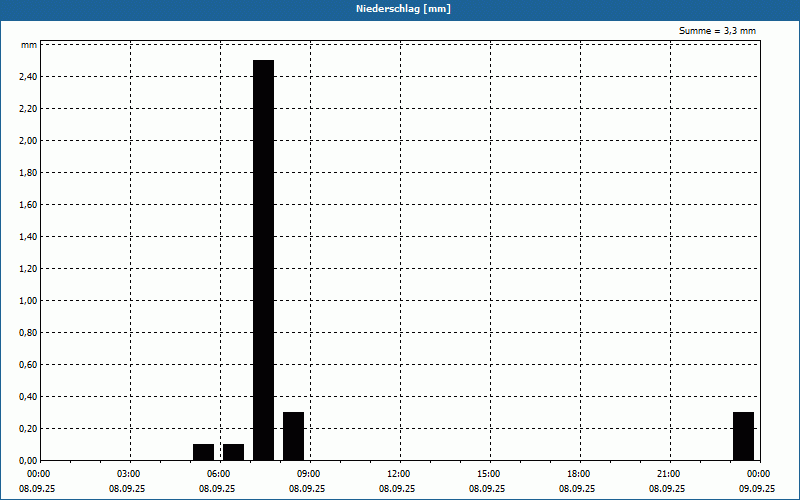This screenshot has width=800, height=500.
Task: Click the 09:00 time axis label
Action: 308,474
